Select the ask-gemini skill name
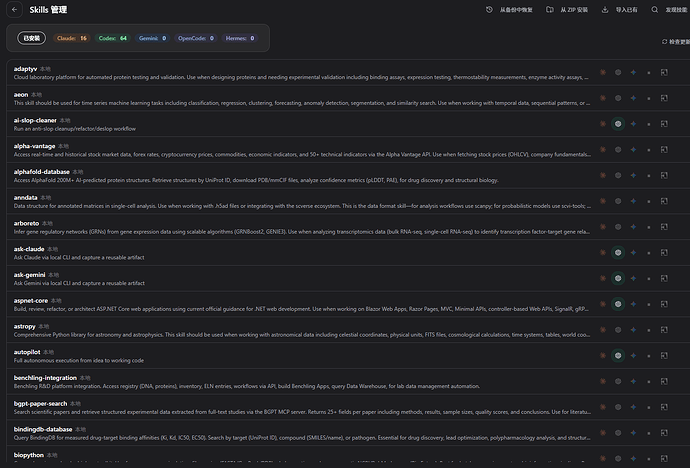This screenshot has height=468, width=690. [x=29, y=275]
